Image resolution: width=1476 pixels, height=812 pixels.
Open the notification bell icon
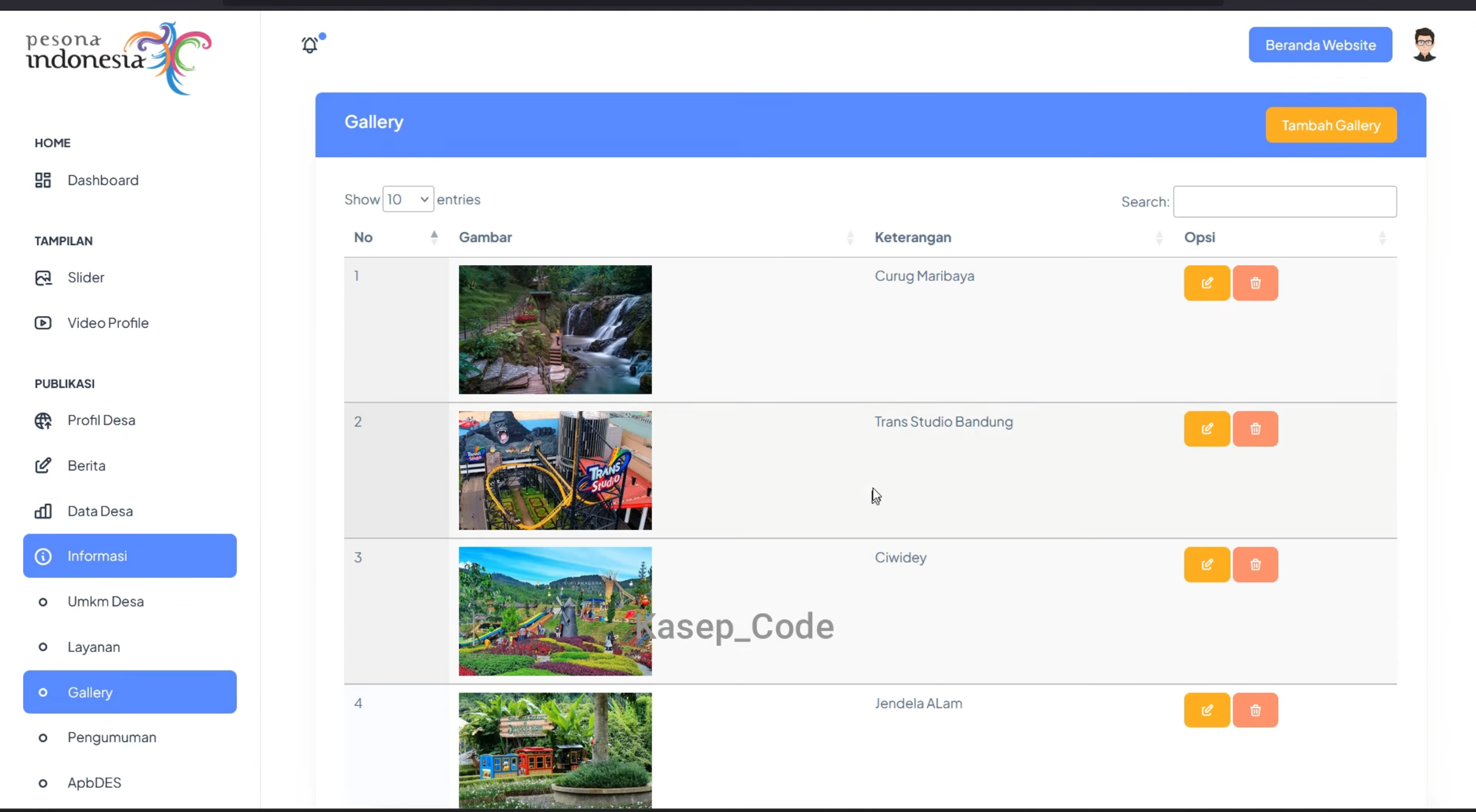[x=310, y=45]
